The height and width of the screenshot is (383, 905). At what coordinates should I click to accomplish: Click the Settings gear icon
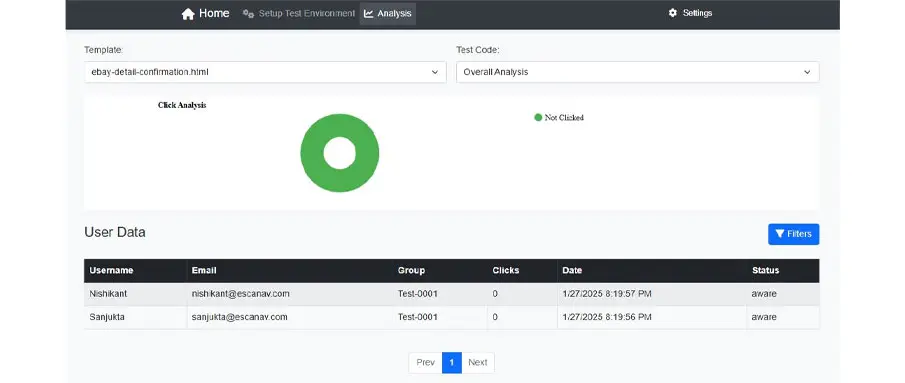[672, 13]
